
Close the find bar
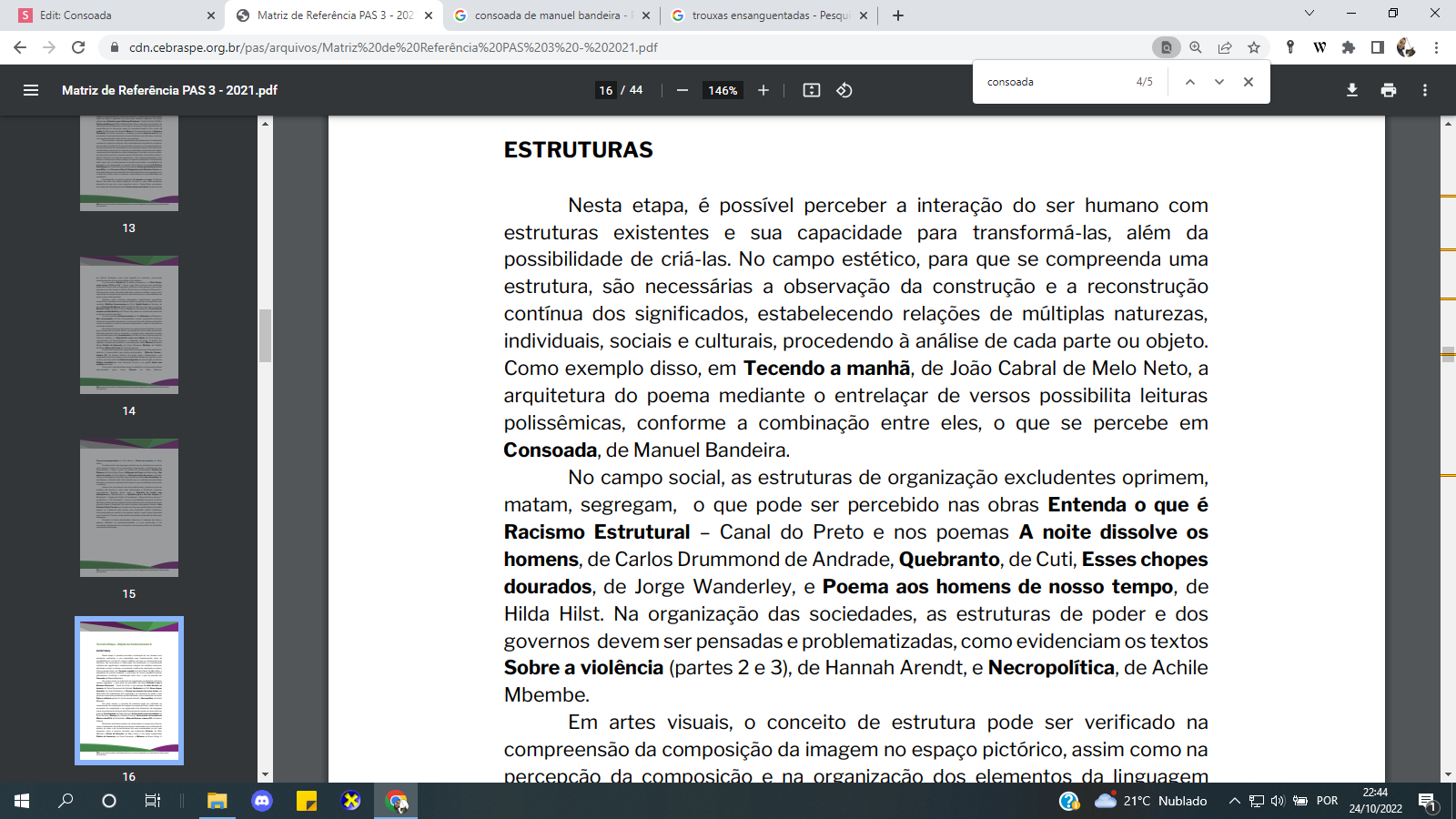(1249, 82)
